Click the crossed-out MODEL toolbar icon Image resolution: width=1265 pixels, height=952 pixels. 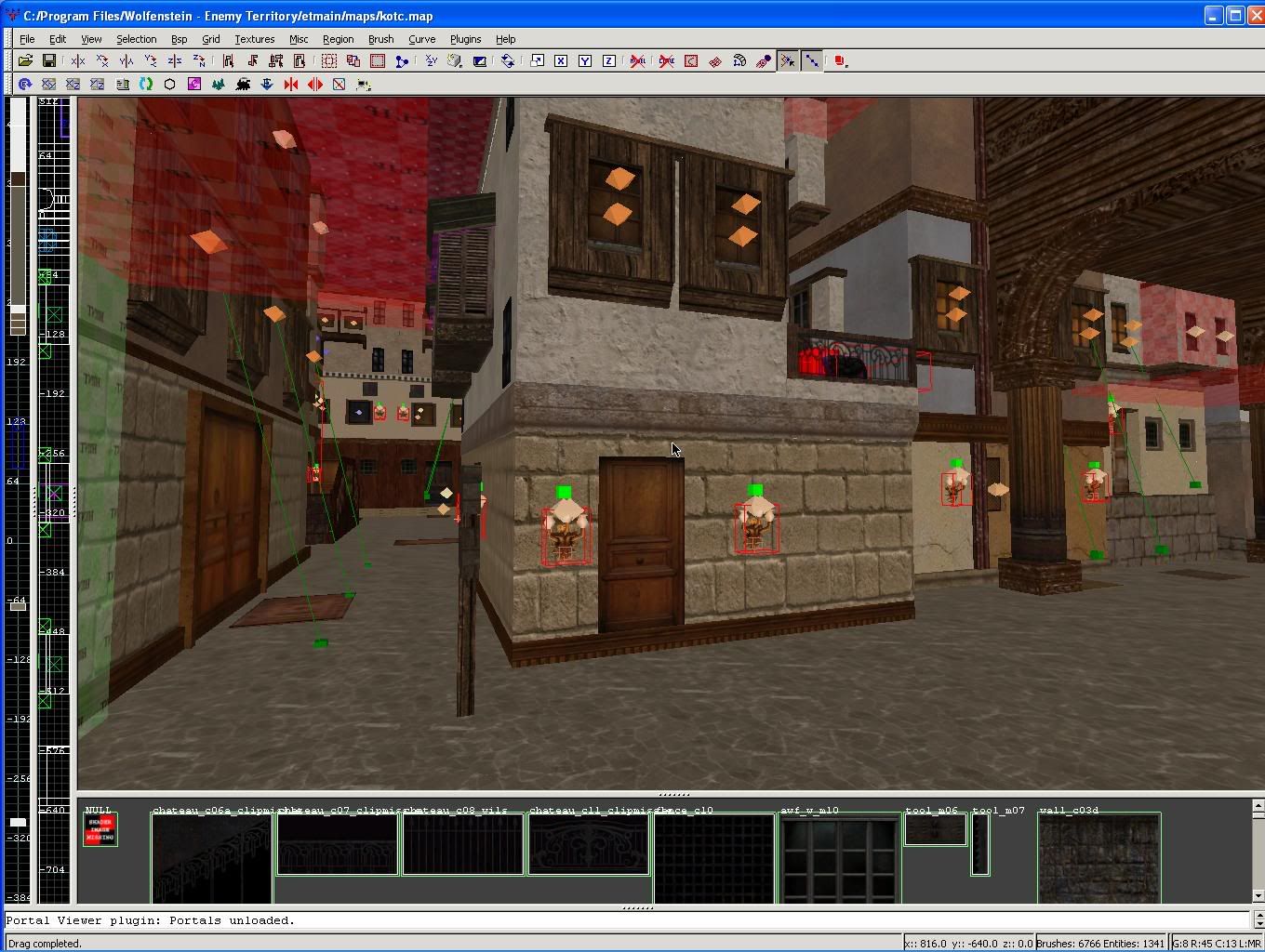click(638, 61)
